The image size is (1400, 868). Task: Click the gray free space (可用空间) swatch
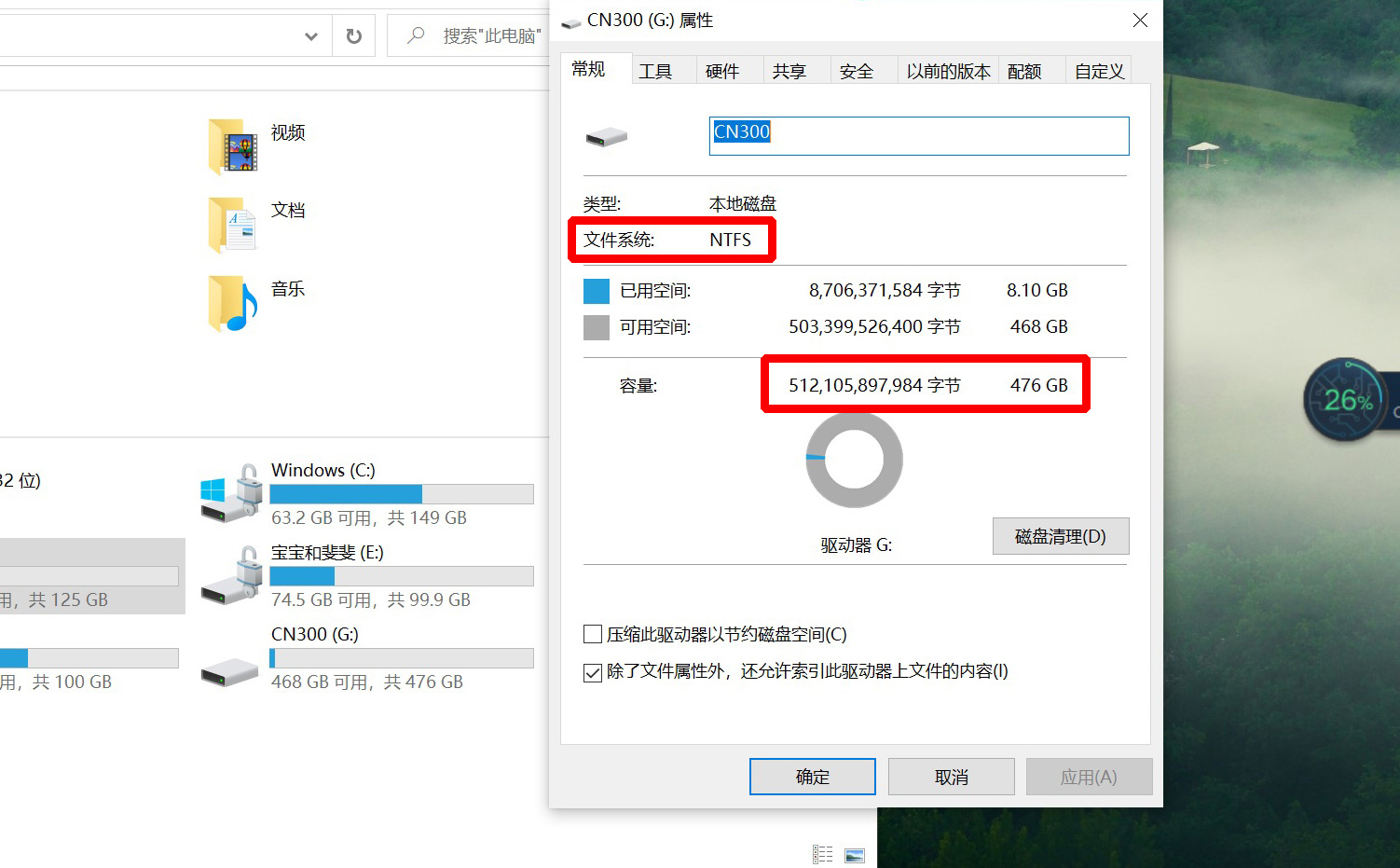(x=597, y=327)
